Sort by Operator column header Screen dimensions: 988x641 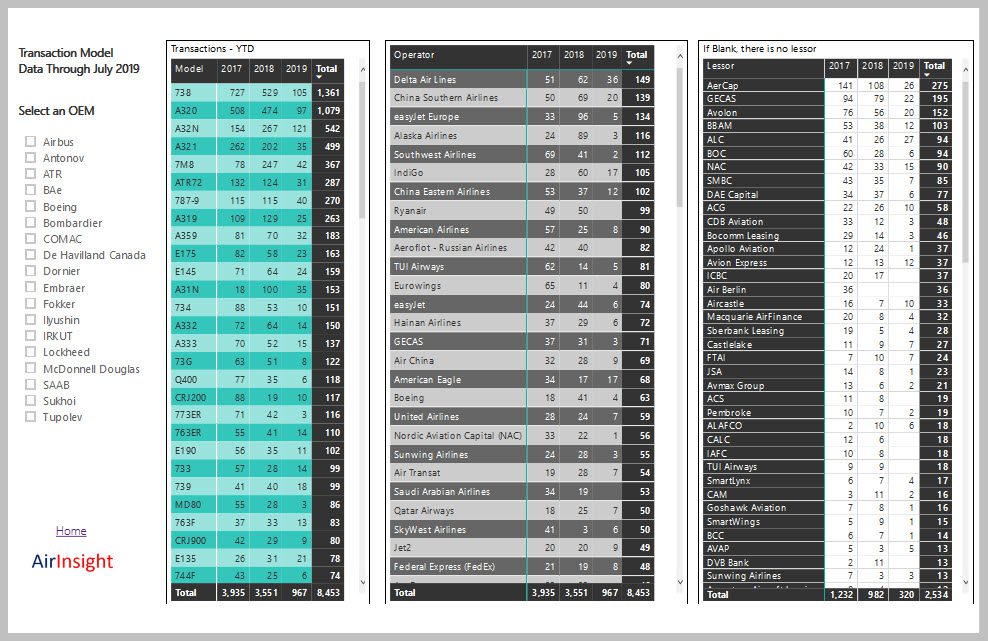[x=415, y=55]
